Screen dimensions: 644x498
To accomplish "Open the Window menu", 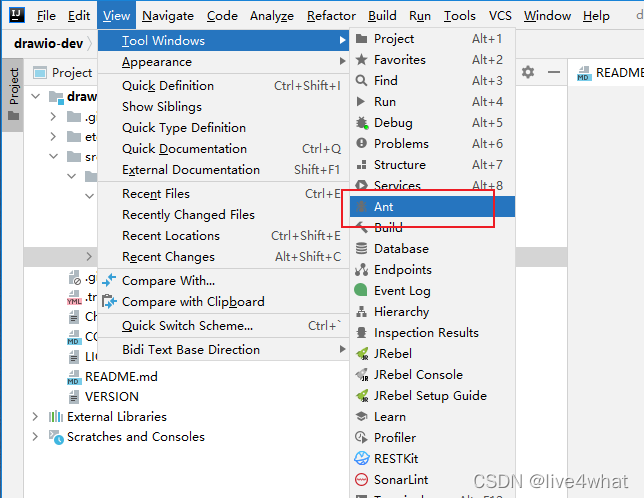I will pyautogui.click(x=547, y=16).
